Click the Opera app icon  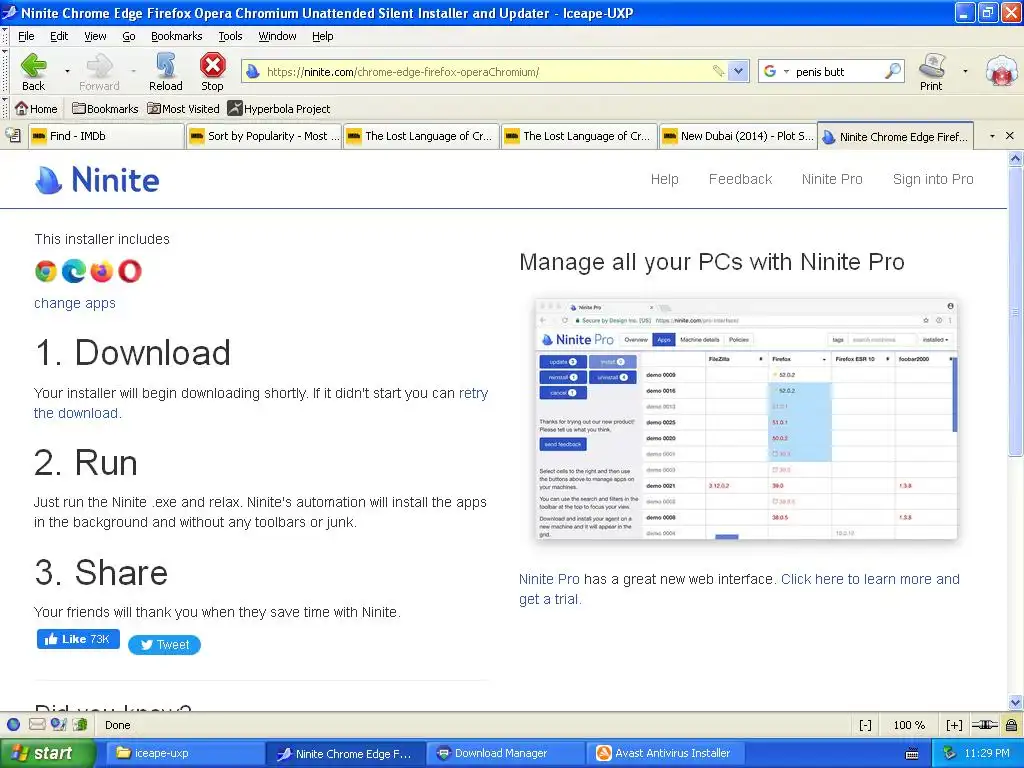129,270
